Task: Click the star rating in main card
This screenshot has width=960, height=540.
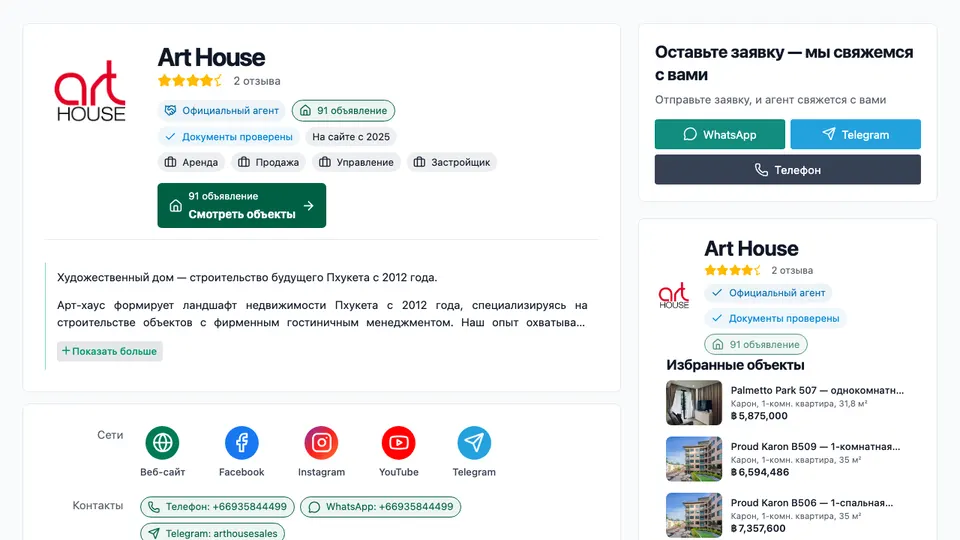Action: click(190, 81)
